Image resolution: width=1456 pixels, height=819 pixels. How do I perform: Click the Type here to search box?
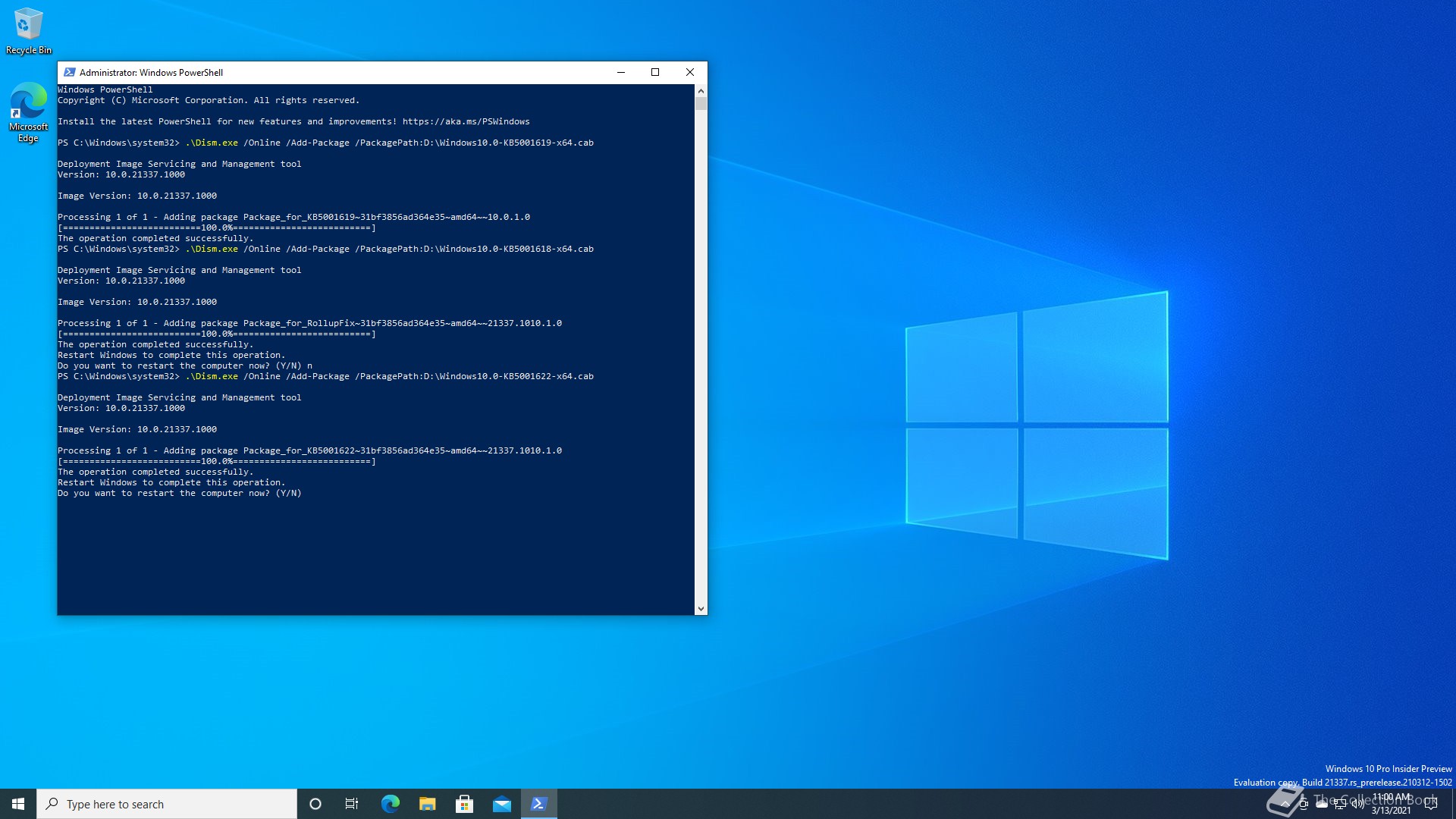point(167,804)
